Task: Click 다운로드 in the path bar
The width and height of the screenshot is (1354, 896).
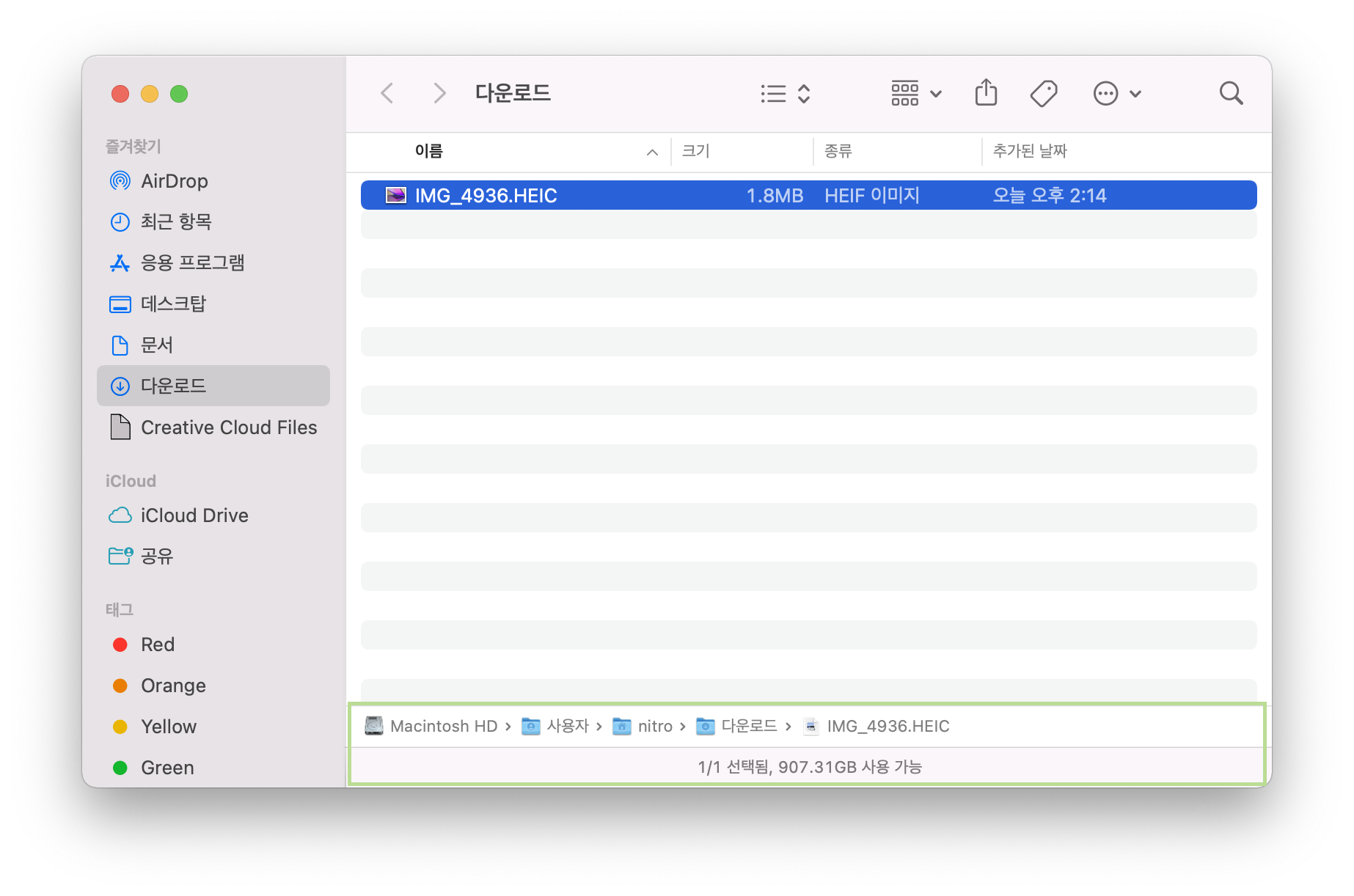Action: coord(736,726)
